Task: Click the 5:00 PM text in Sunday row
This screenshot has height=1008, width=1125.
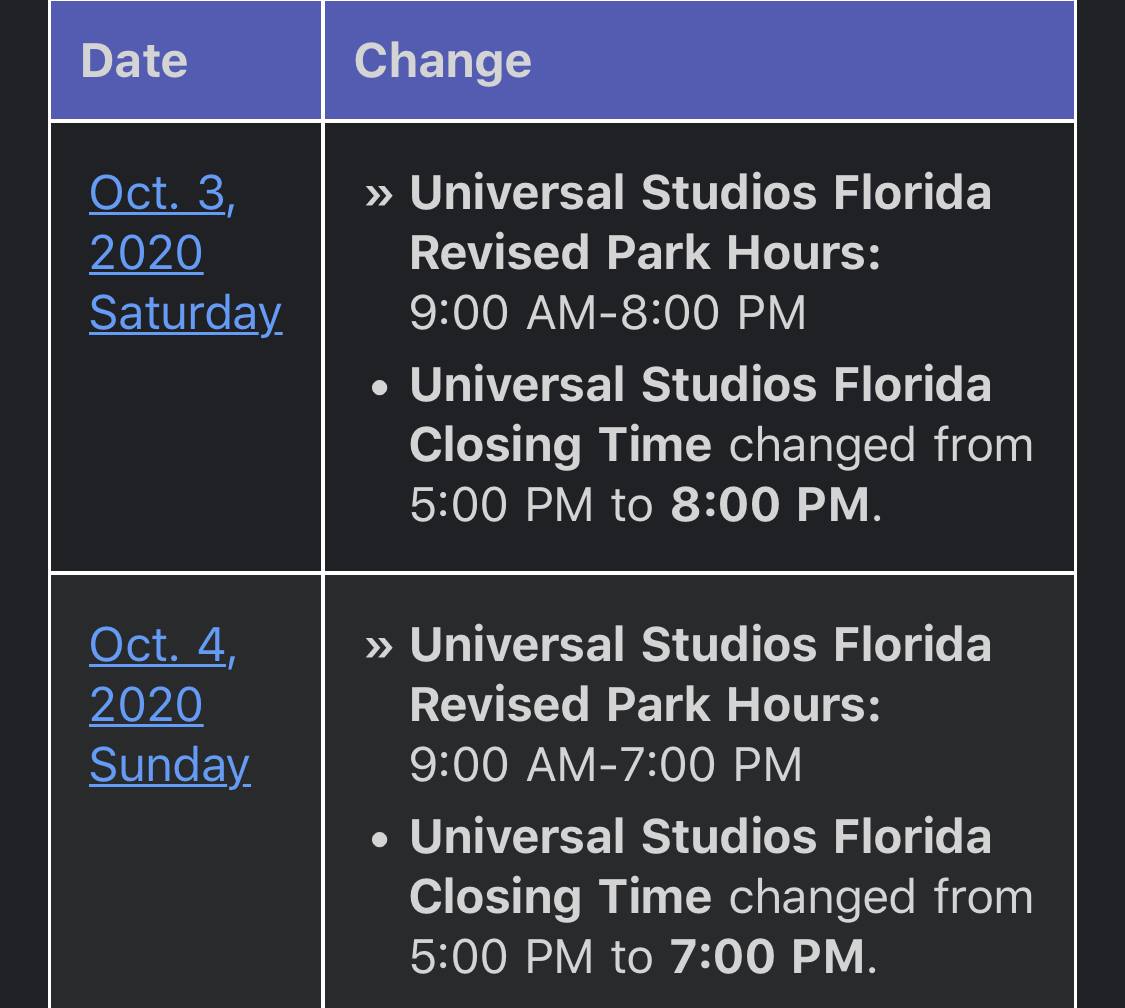Action: pos(501,957)
